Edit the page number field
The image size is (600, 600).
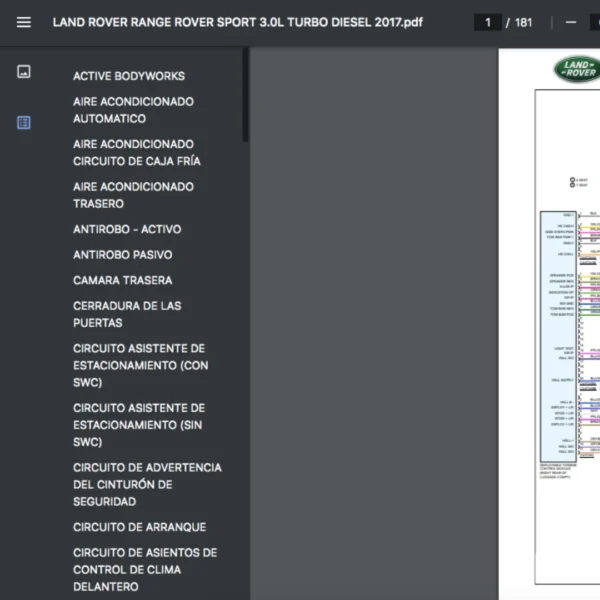pyautogui.click(x=487, y=22)
